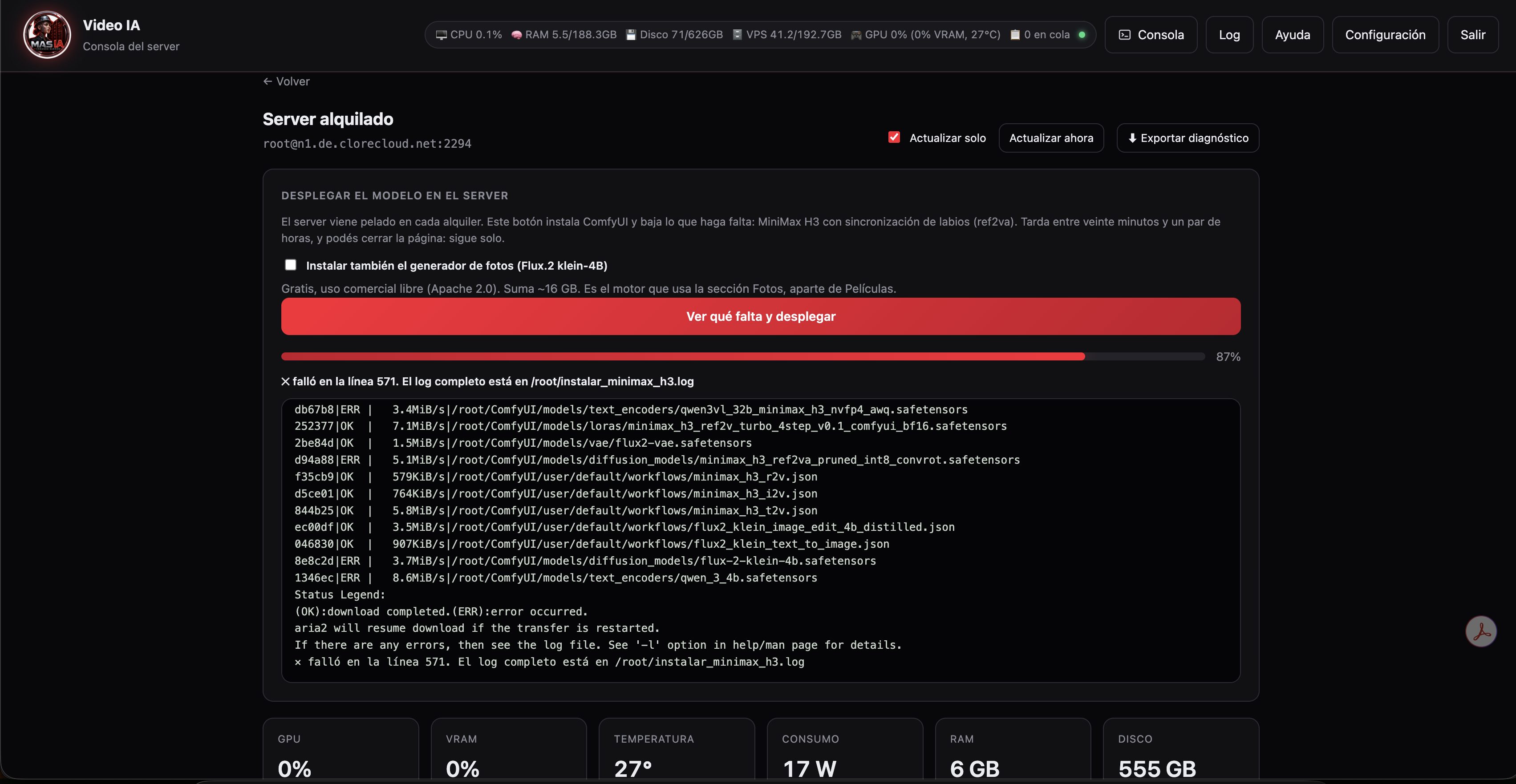1516x784 pixels.
Task: Click the Actualizar ahora button
Action: click(x=1051, y=137)
